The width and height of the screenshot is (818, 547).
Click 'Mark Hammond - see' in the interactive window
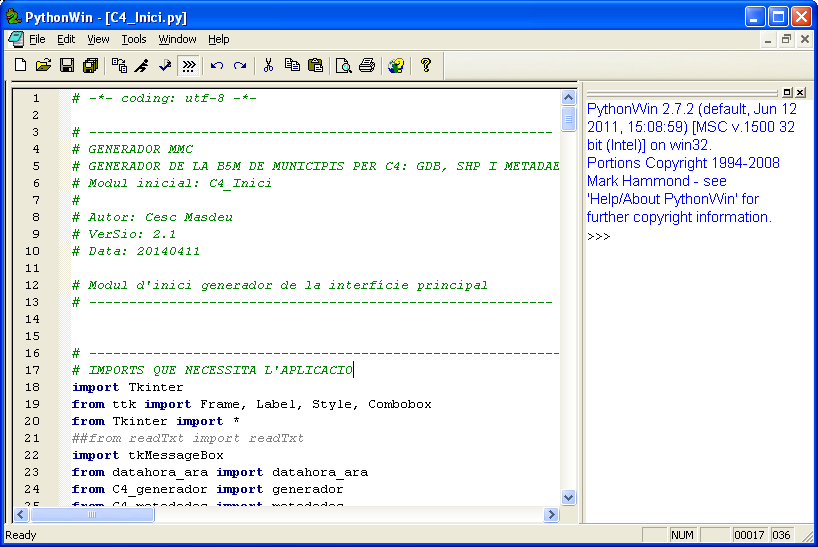[x=657, y=181]
